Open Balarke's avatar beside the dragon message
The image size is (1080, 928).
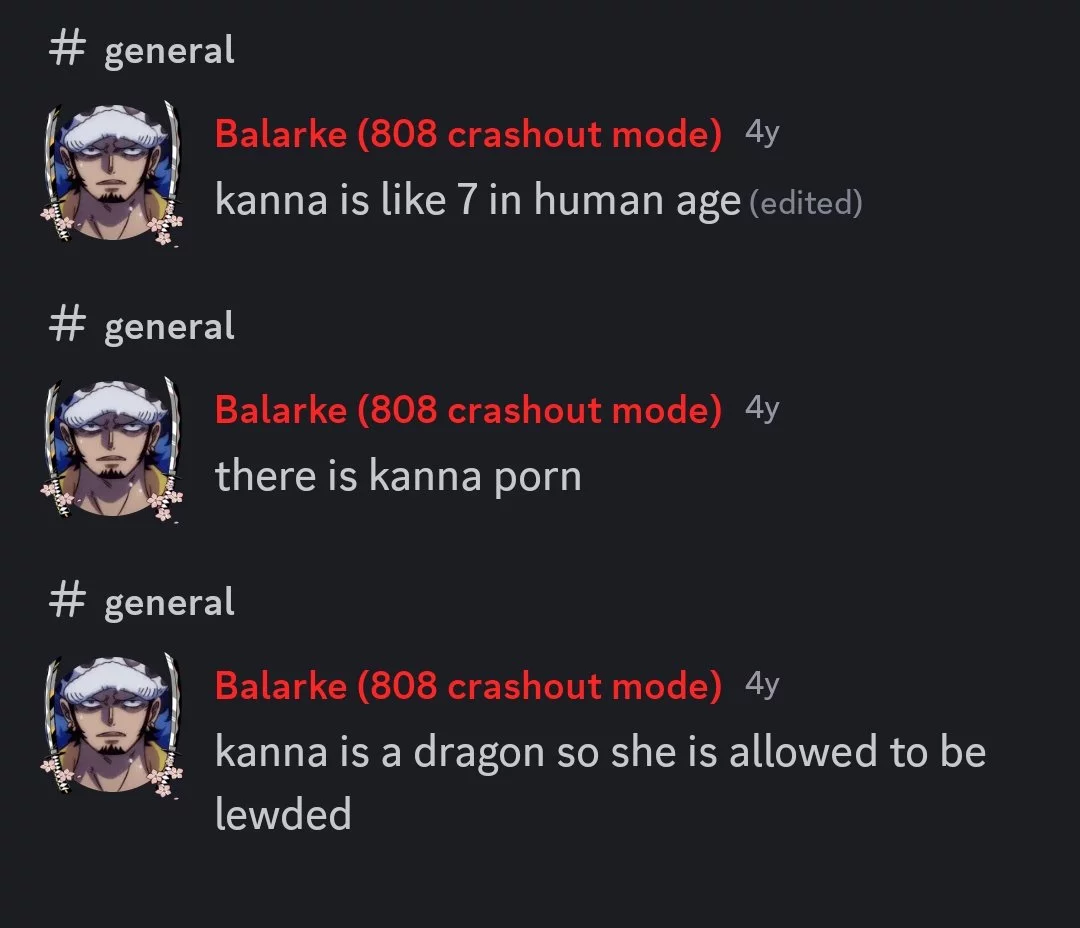point(112,723)
